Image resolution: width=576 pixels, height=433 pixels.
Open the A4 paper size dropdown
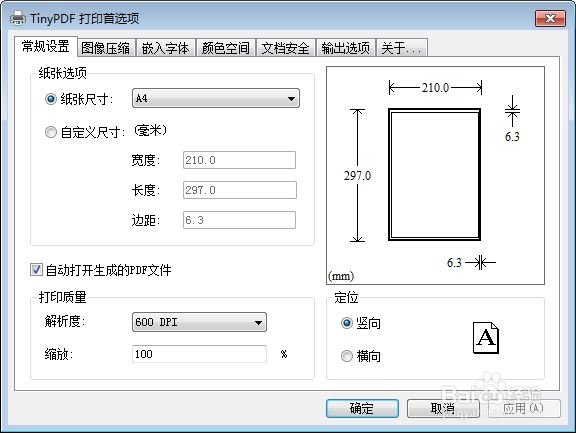point(216,98)
